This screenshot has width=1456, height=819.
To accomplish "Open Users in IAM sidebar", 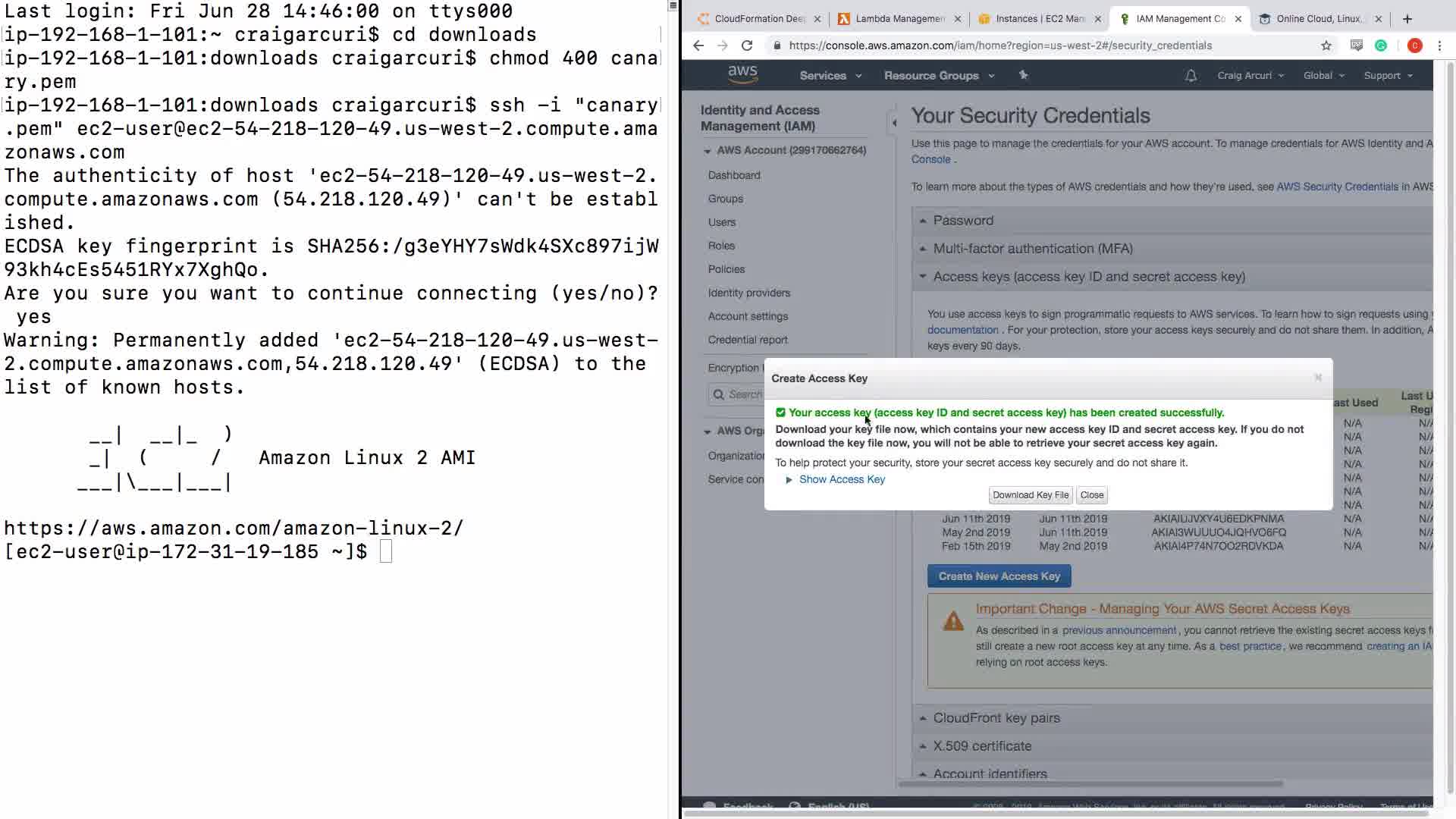I will 721,222.
